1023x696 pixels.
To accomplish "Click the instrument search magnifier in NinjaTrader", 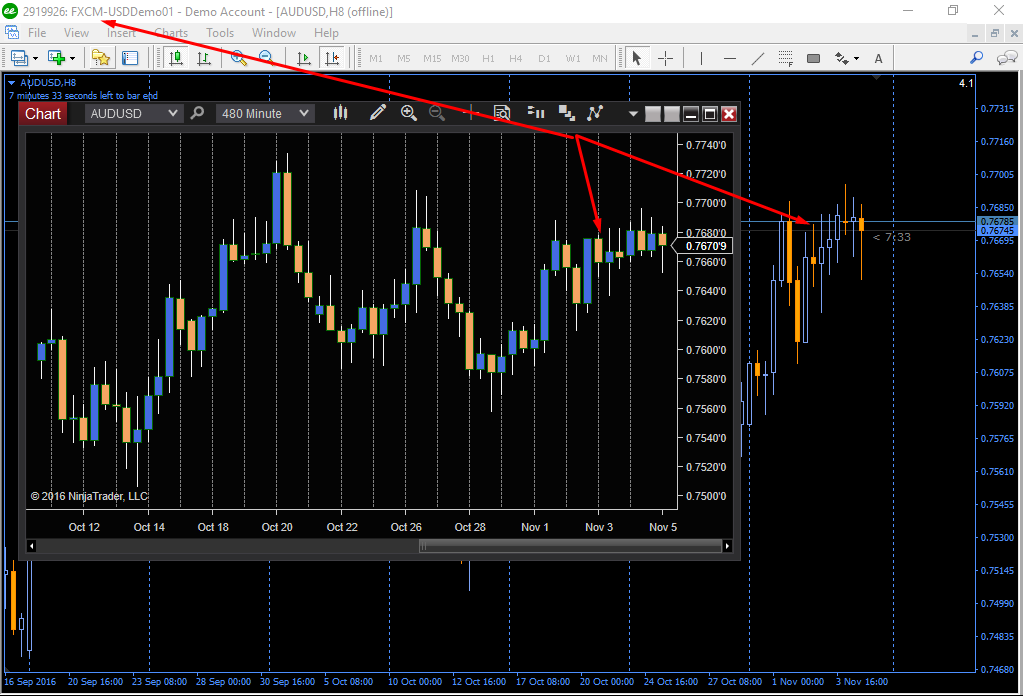I will pos(197,113).
